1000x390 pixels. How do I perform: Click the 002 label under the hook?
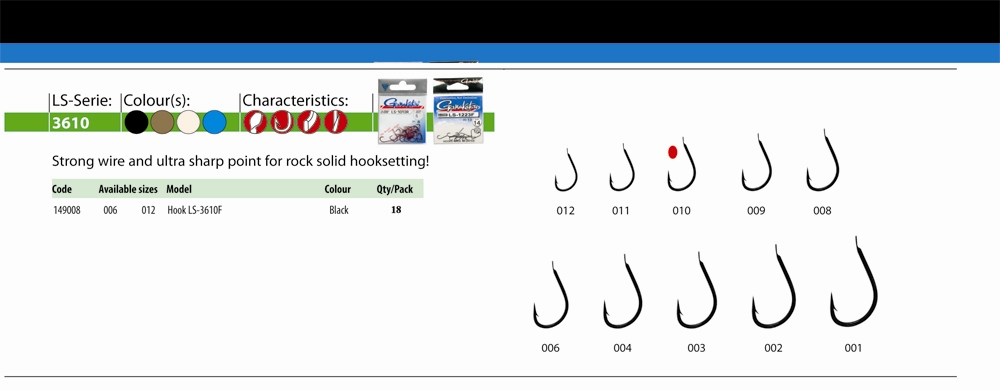(x=773, y=348)
